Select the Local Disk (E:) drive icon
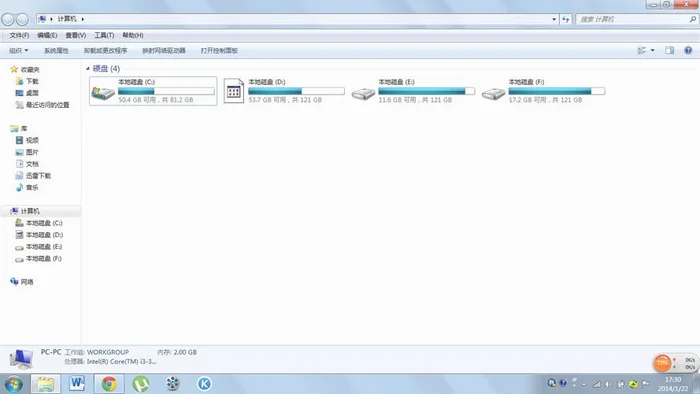Viewport: 700px width, 394px height. (x=363, y=94)
